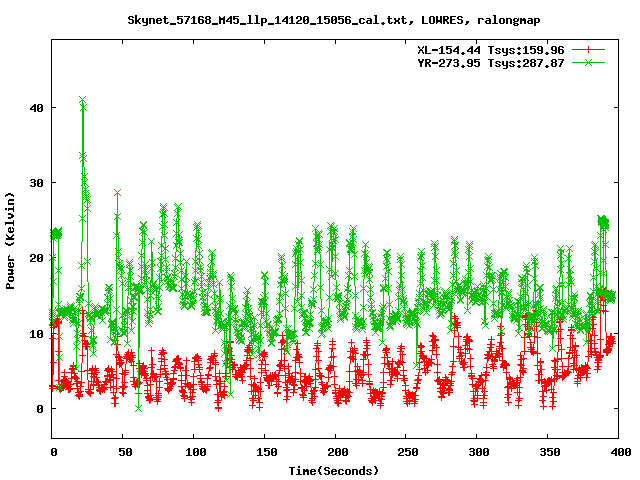Click the x-axis tick label 350
Viewport: 640px width, 480px height.
click(550, 452)
